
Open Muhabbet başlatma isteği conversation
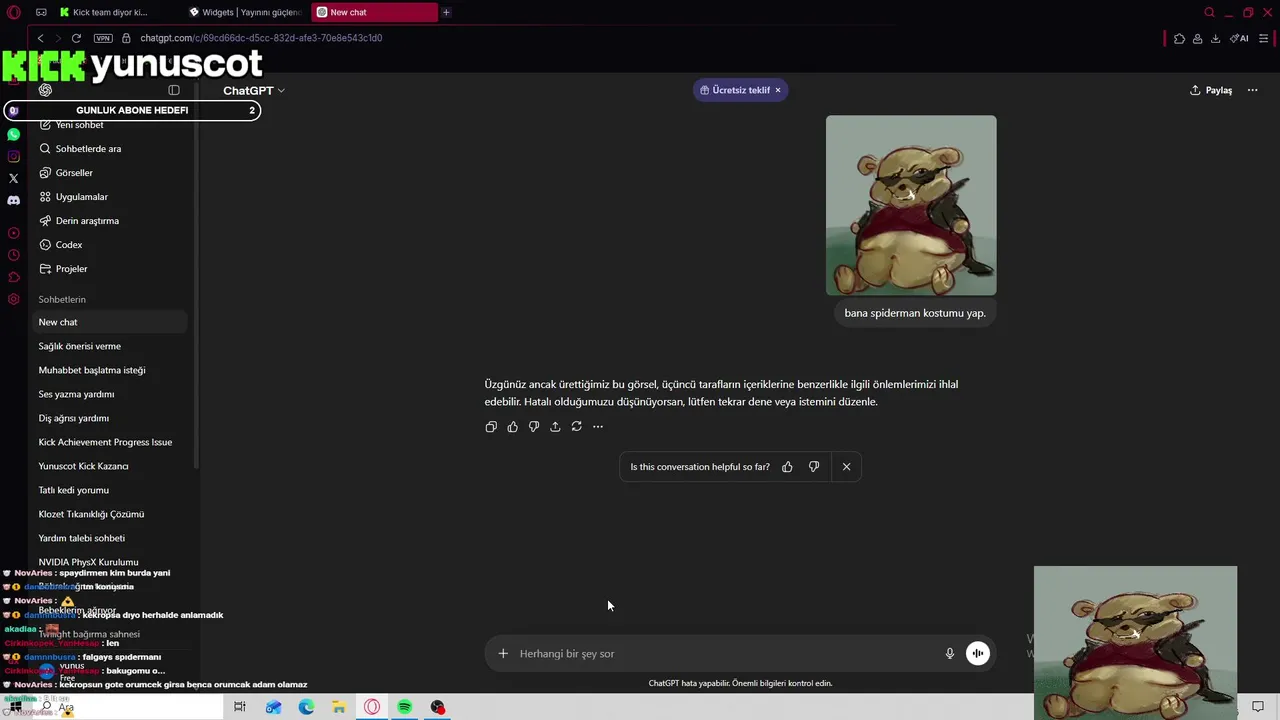tap(110, 370)
